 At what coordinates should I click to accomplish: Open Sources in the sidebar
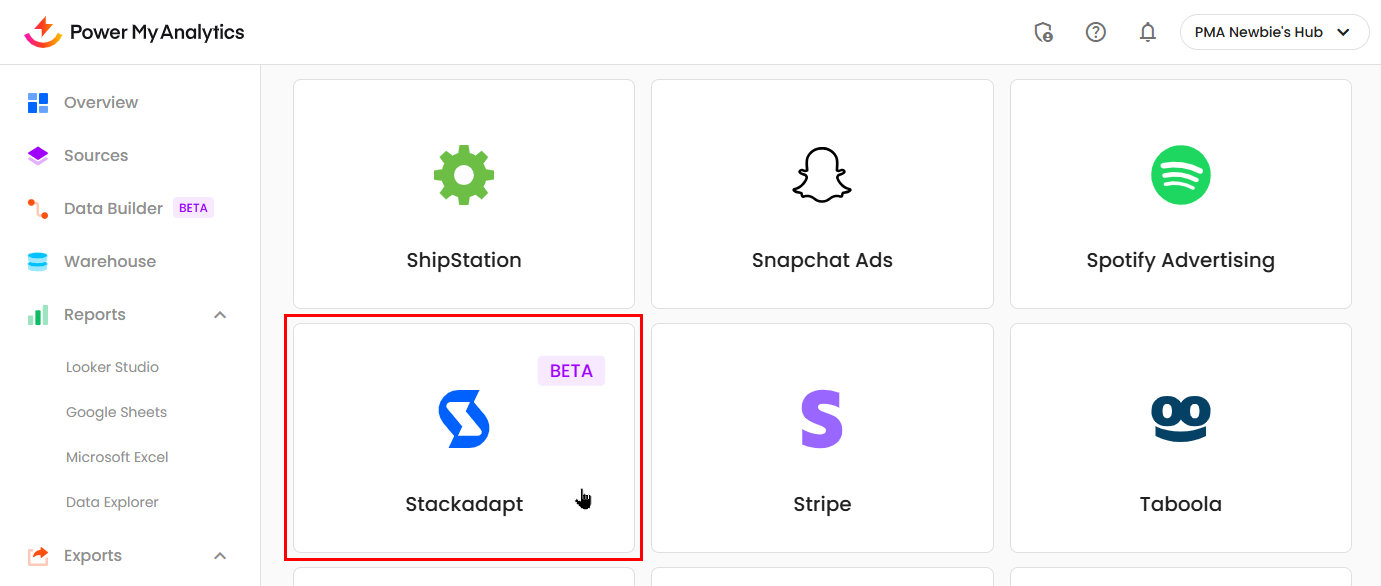(95, 156)
